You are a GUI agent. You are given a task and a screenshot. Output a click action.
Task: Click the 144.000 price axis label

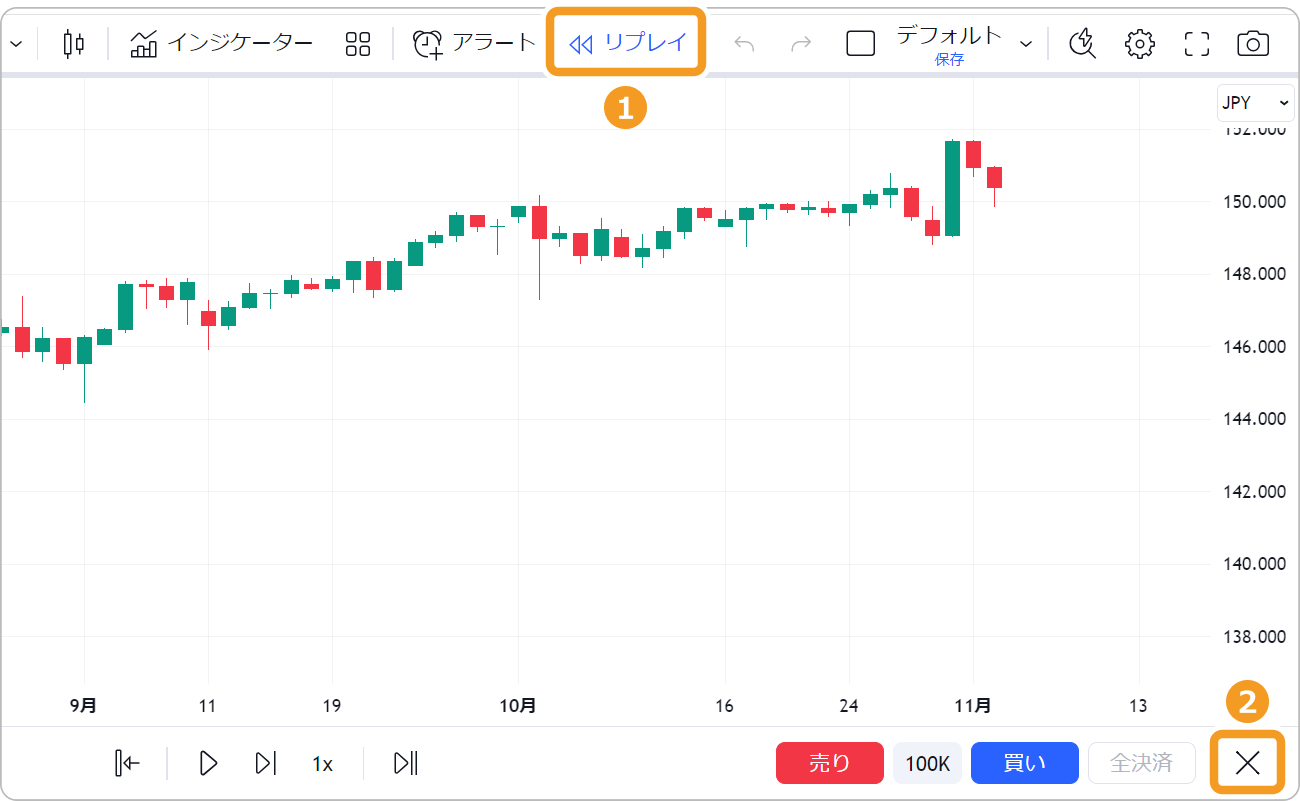tap(1254, 419)
